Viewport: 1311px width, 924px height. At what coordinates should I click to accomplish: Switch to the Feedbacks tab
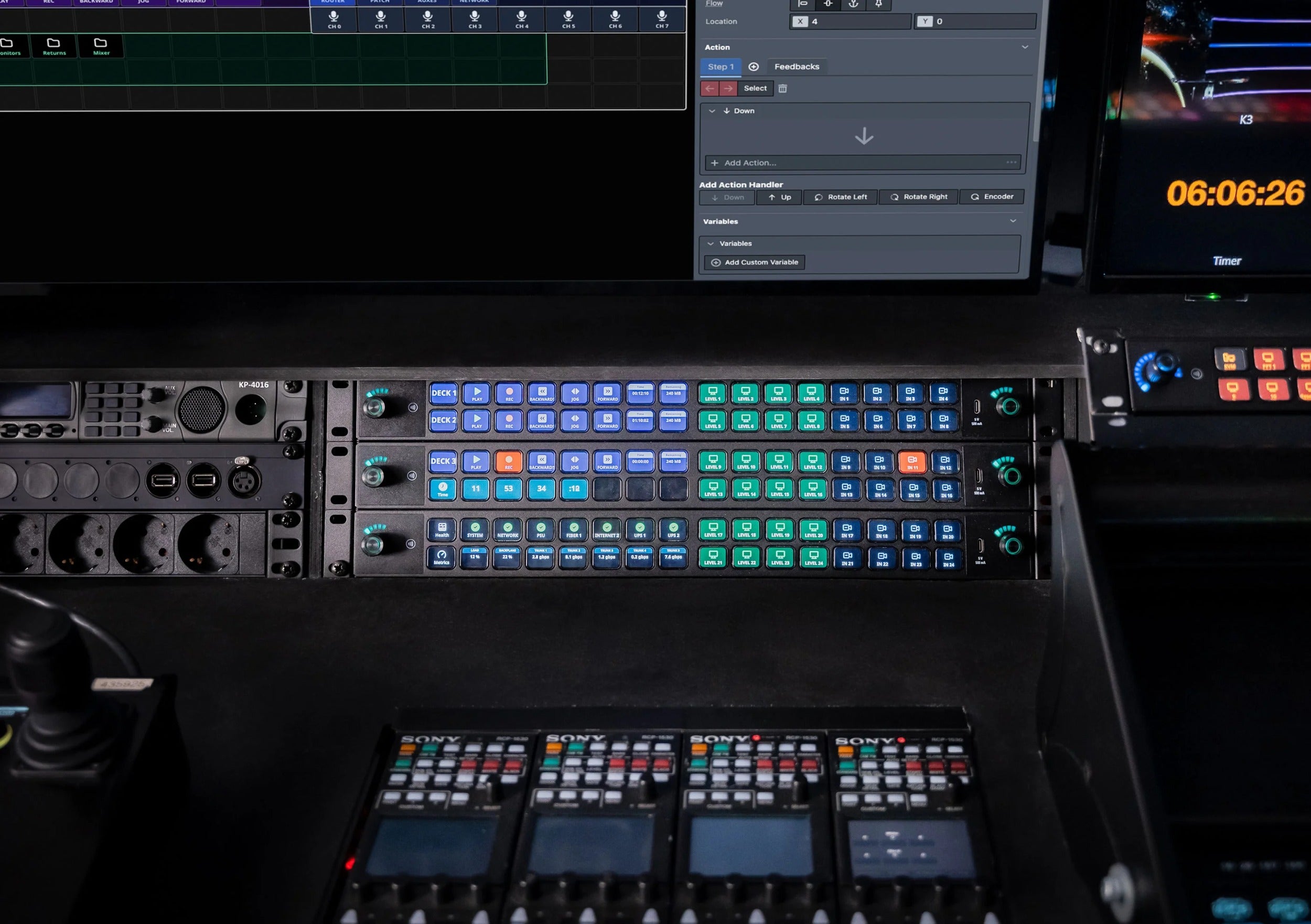coord(797,66)
